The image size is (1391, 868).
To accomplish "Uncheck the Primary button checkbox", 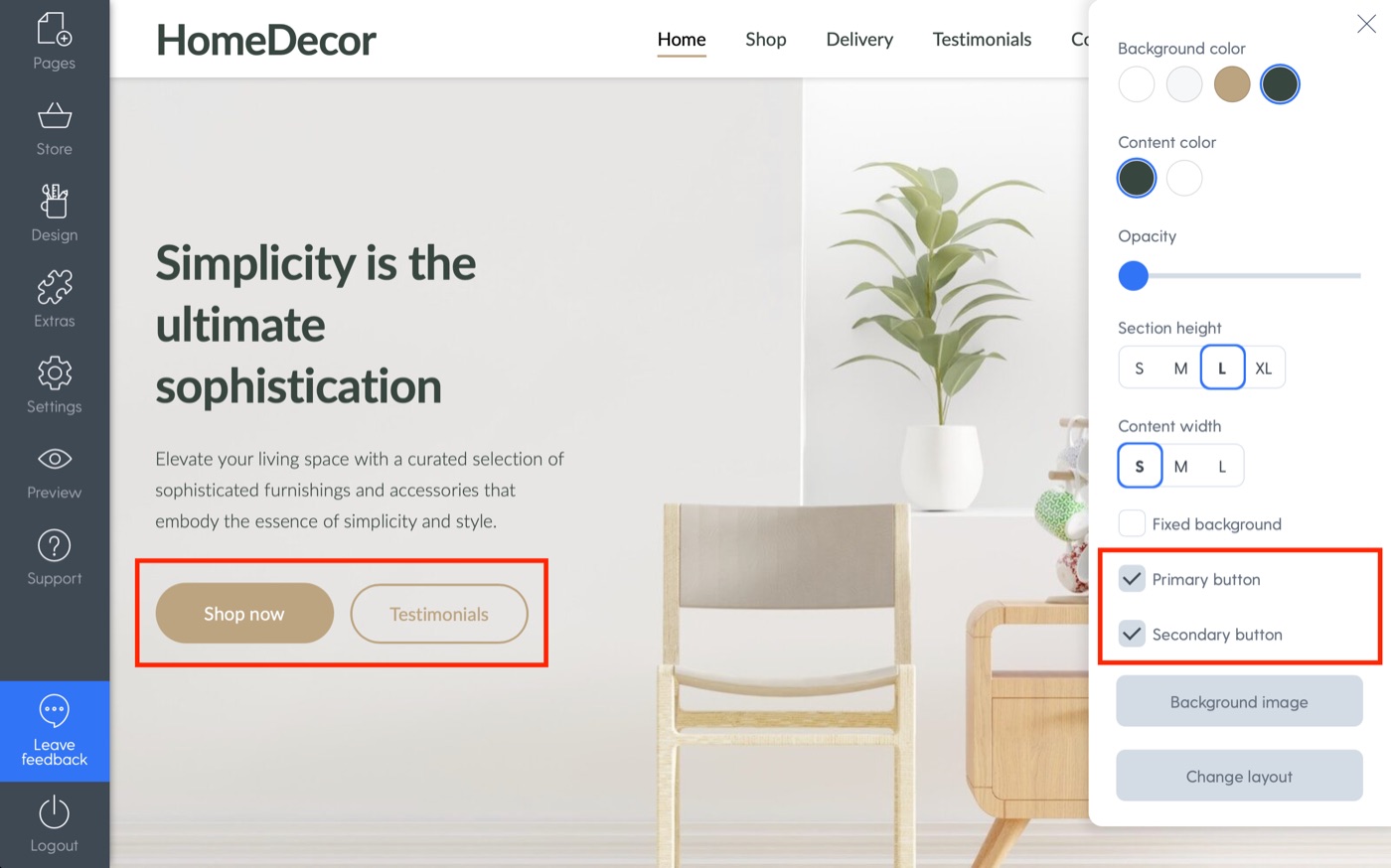I will tap(1132, 579).
